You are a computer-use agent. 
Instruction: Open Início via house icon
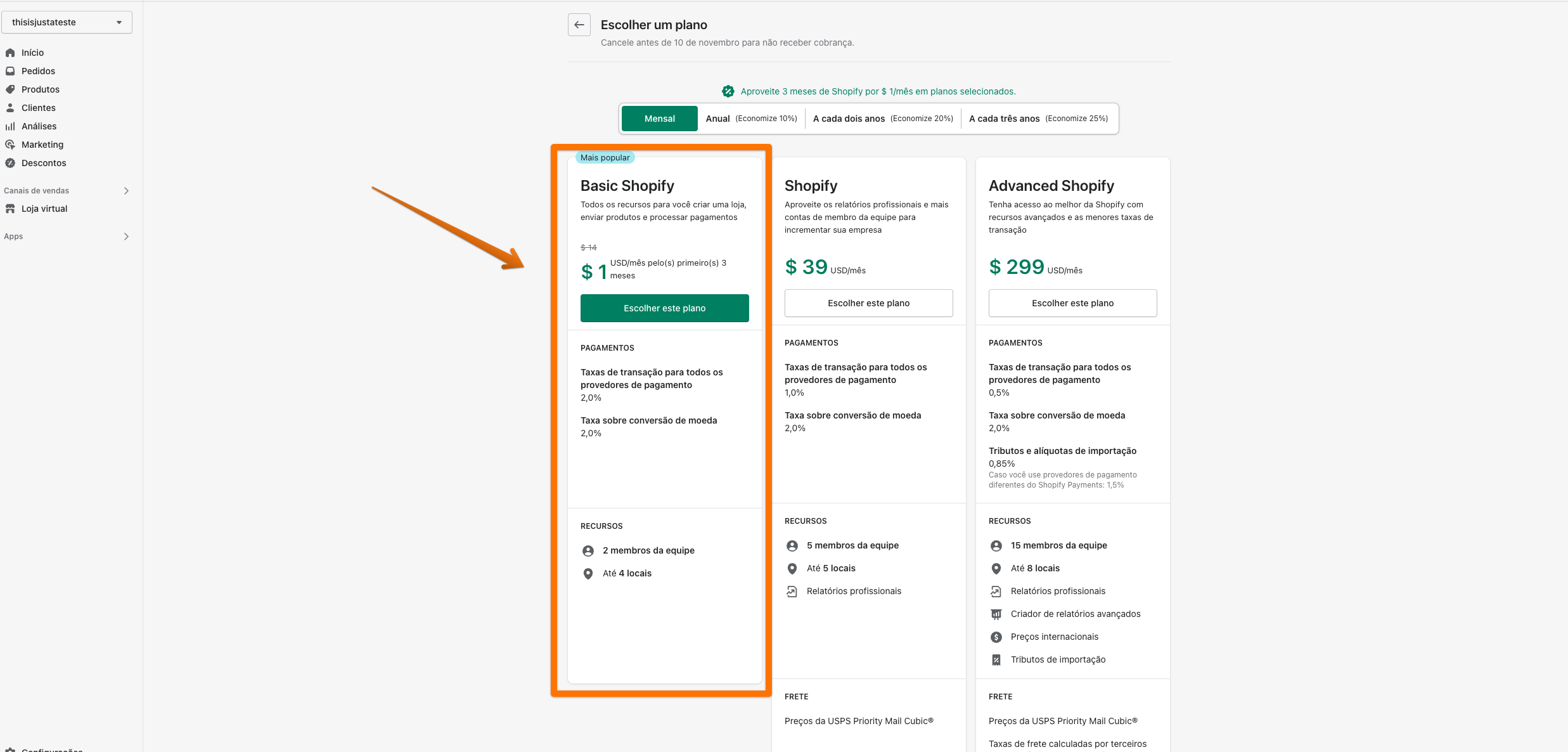[10, 53]
